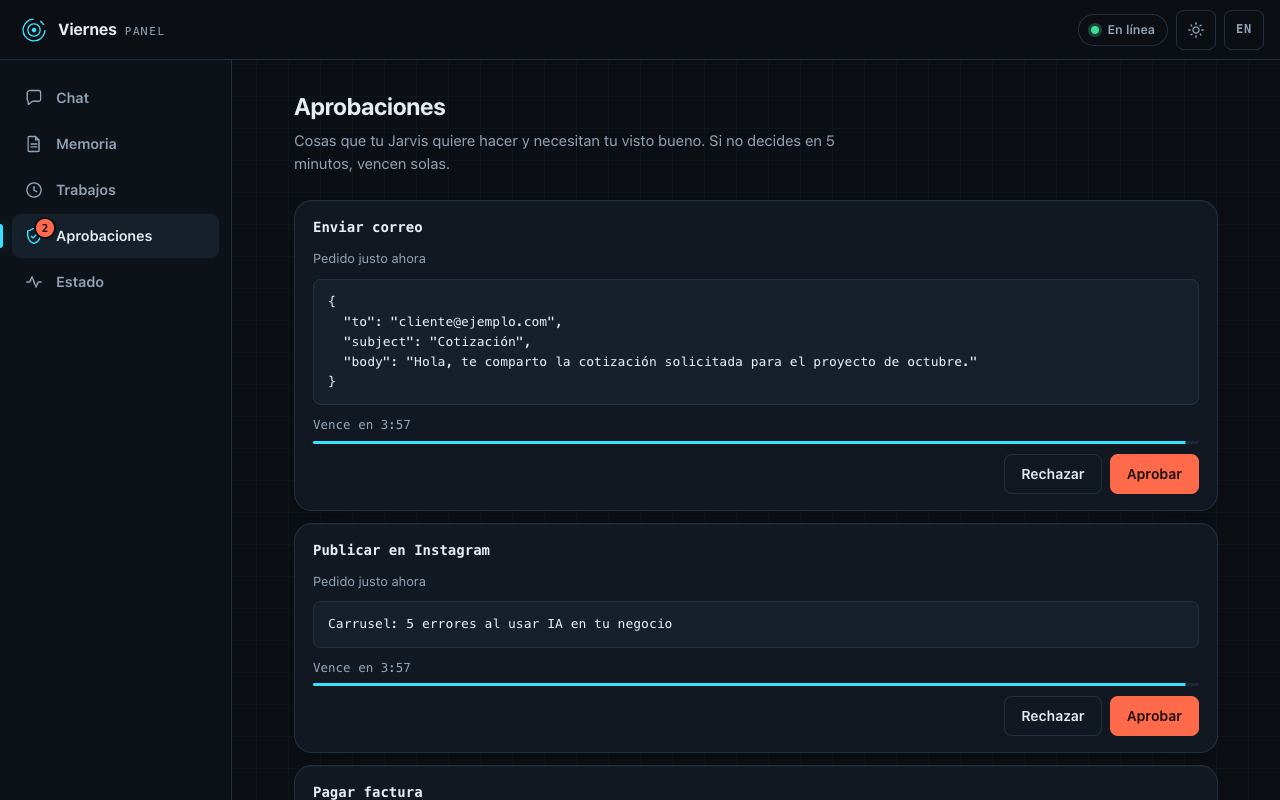Select Aprobaciones in the sidebar
The image size is (1280, 800).
tap(116, 236)
